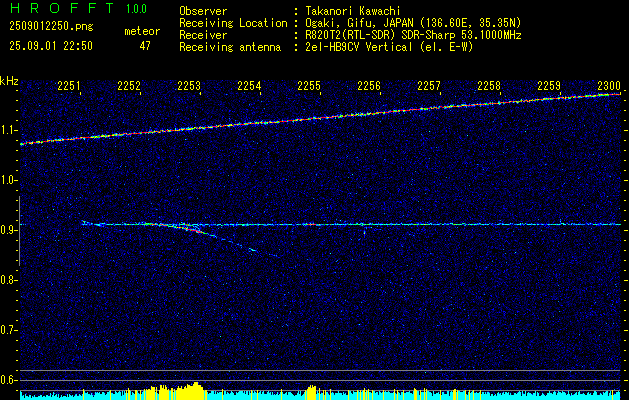This screenshot has height=400, width=629.
Task: Click the 0.9 frequency axis label
Action: (x=9, y=230)
